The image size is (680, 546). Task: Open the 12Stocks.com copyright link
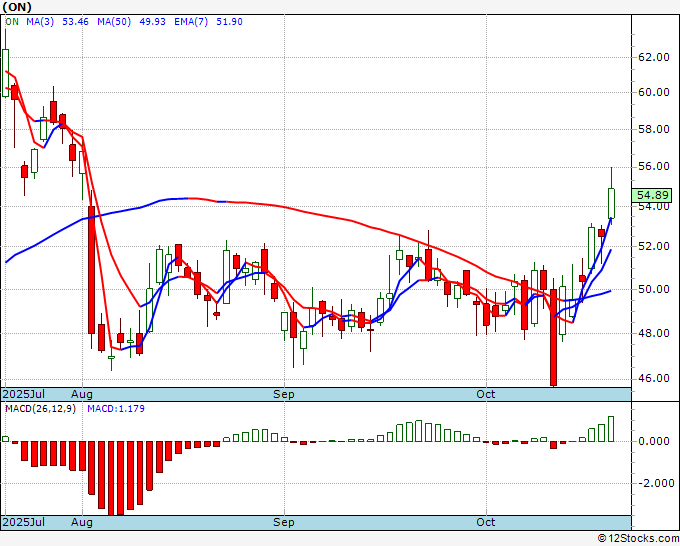click(x=638, y=539)
